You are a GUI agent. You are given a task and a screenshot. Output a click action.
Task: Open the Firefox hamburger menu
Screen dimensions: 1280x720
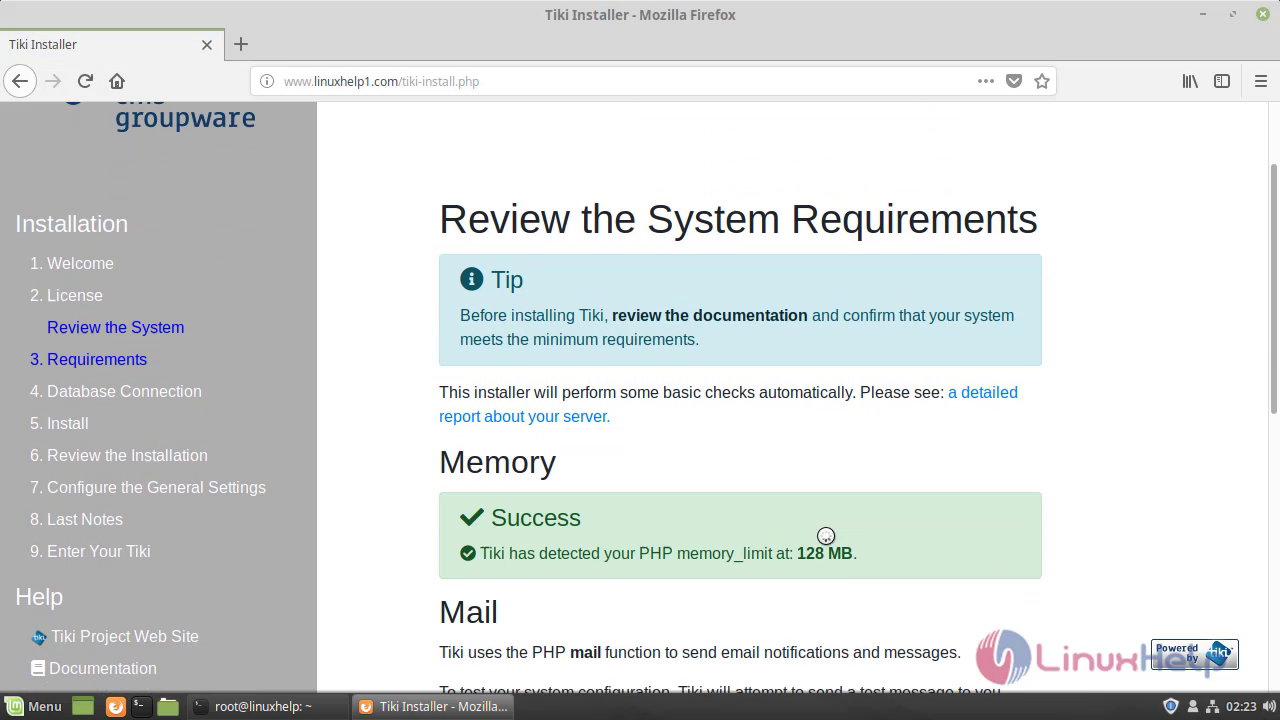1260,81
